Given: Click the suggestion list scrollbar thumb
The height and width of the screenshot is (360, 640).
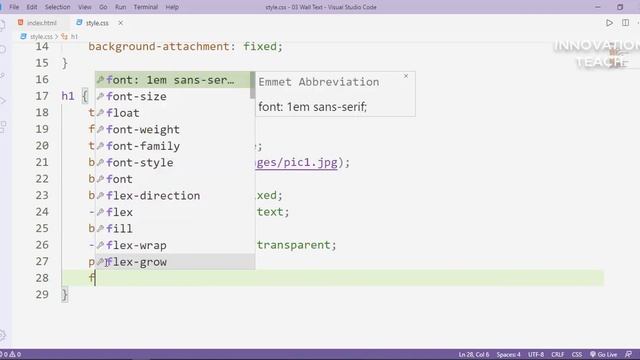Looking at the screenshot, I should click(x=253, y=85).
